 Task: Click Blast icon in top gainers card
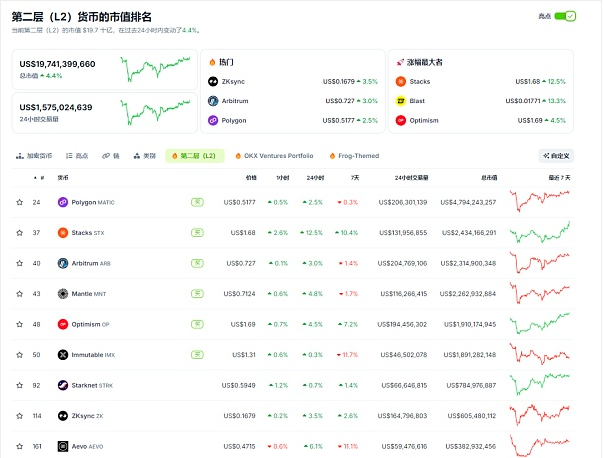tap(401, 101)
